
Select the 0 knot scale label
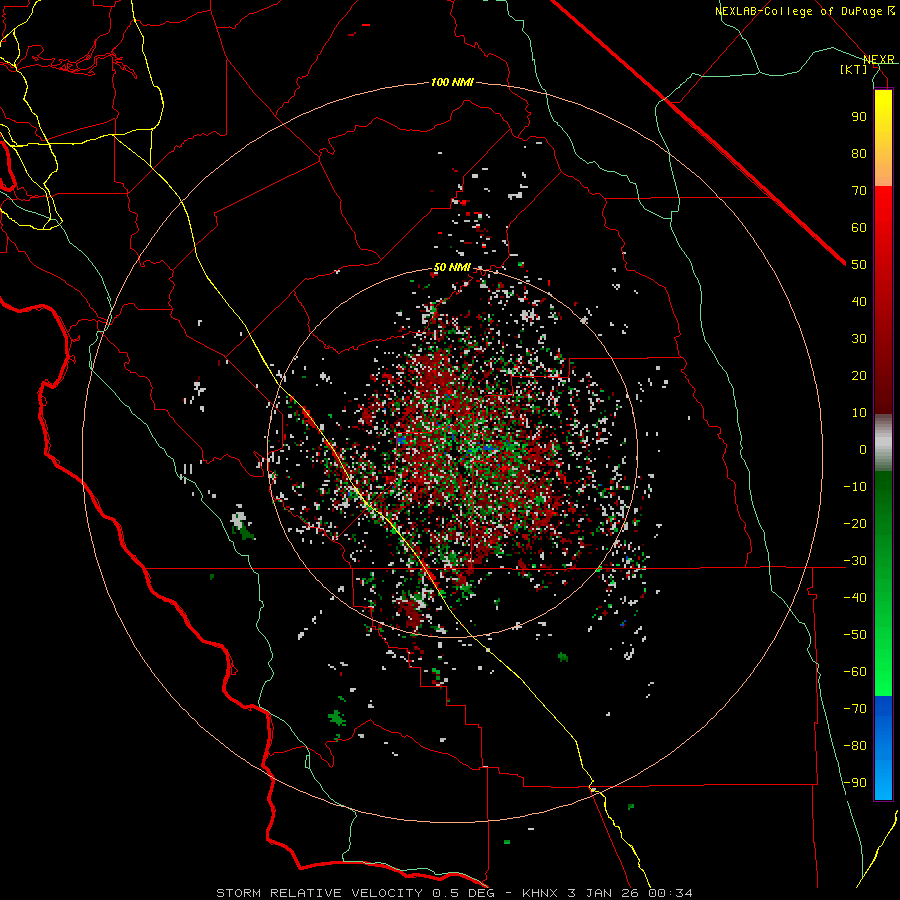click(x=863, y=449)
